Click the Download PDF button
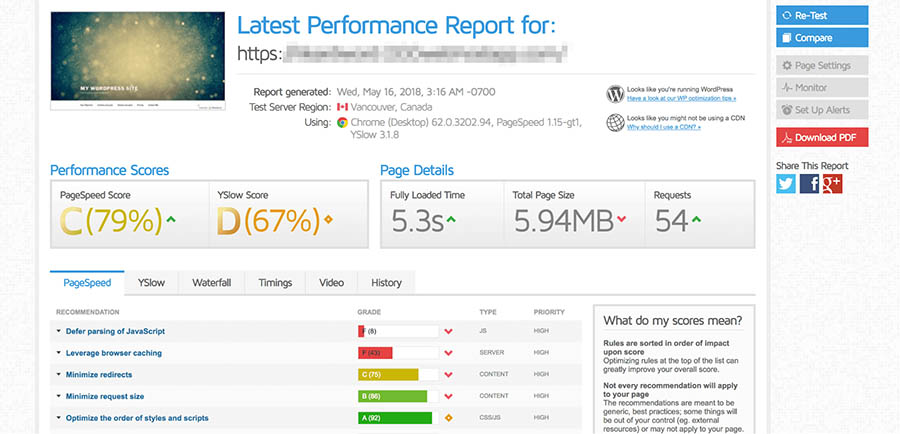Image resolution: width=900 pixels, height=434 pixels. pos(822,137)
